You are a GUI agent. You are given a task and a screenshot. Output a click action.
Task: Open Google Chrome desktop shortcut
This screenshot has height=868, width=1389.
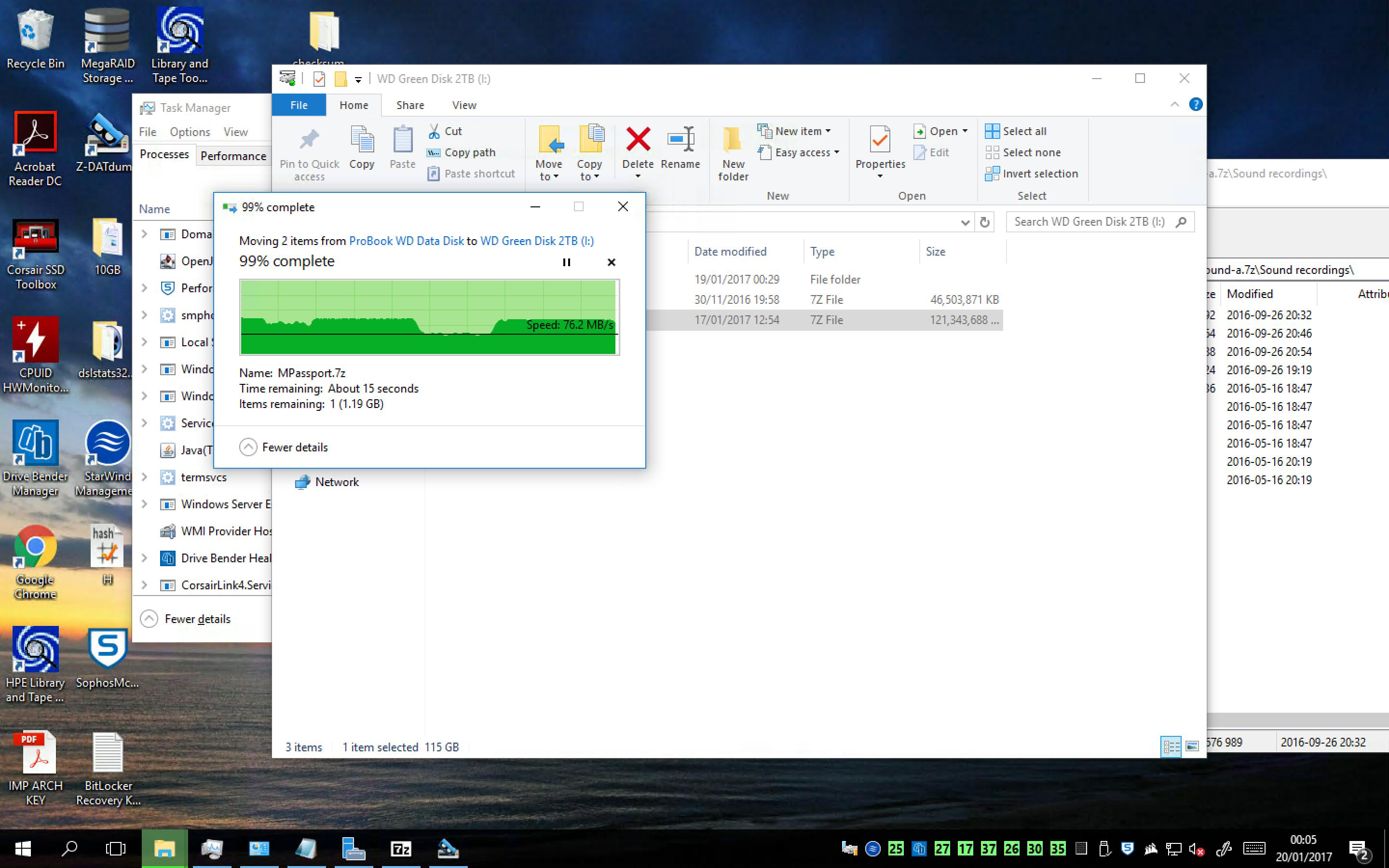[x=35, y=563]
